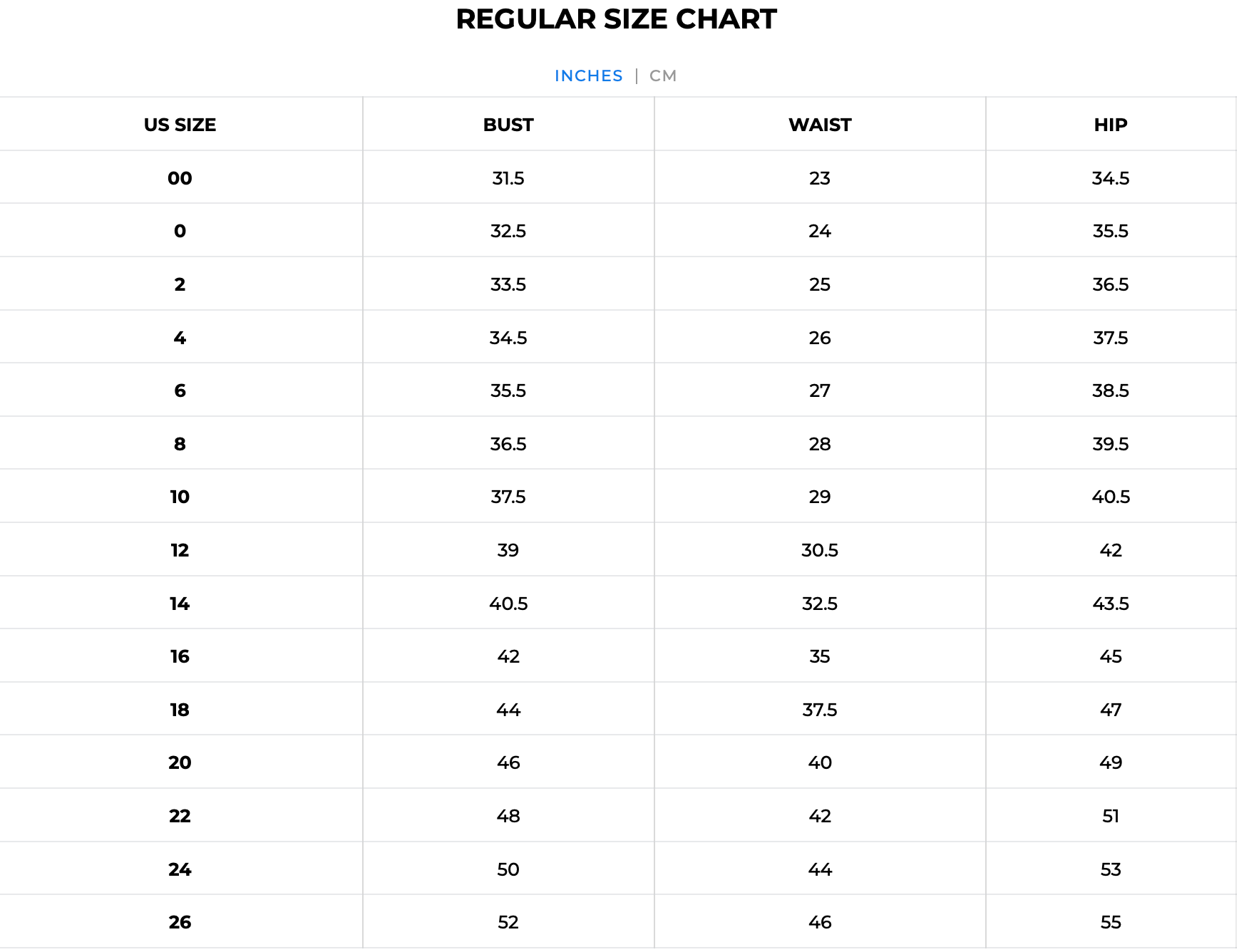This screenshot has width=1239, height=952.
Task: Click the HIP column header
Action: coord(1110,124)
